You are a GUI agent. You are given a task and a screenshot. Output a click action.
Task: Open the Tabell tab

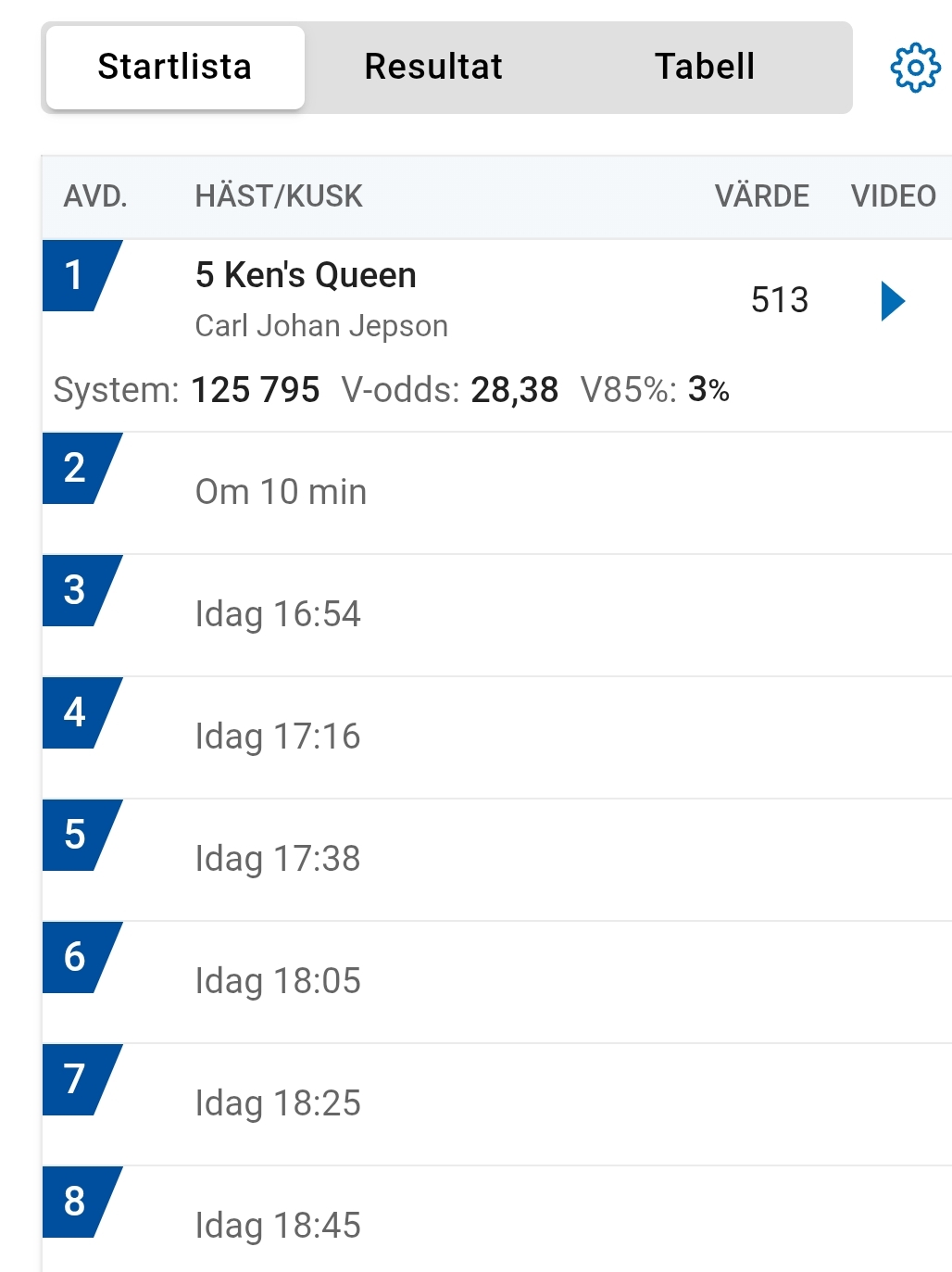coord(705,68)
